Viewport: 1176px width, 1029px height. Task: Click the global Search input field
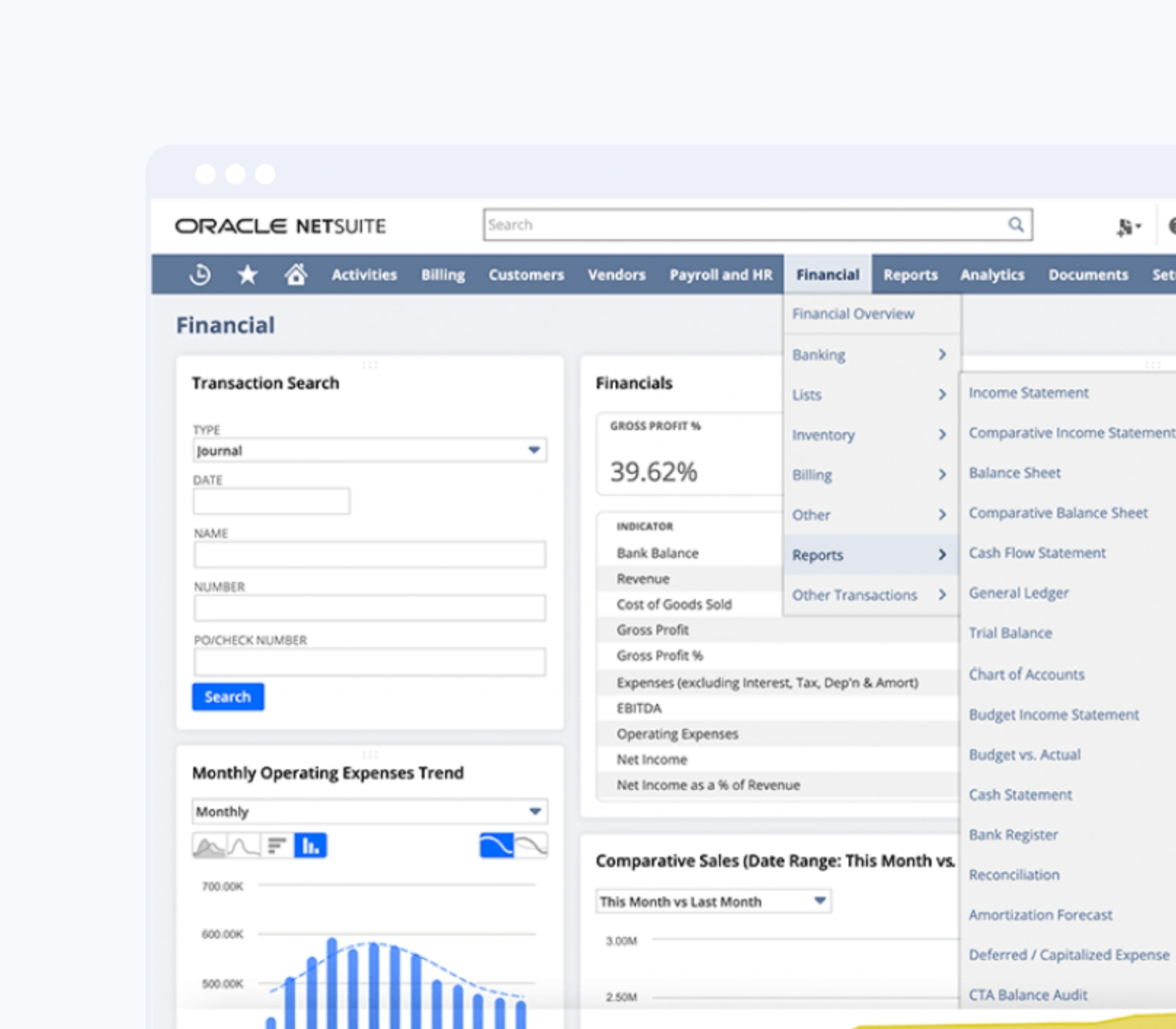(758, 225)
